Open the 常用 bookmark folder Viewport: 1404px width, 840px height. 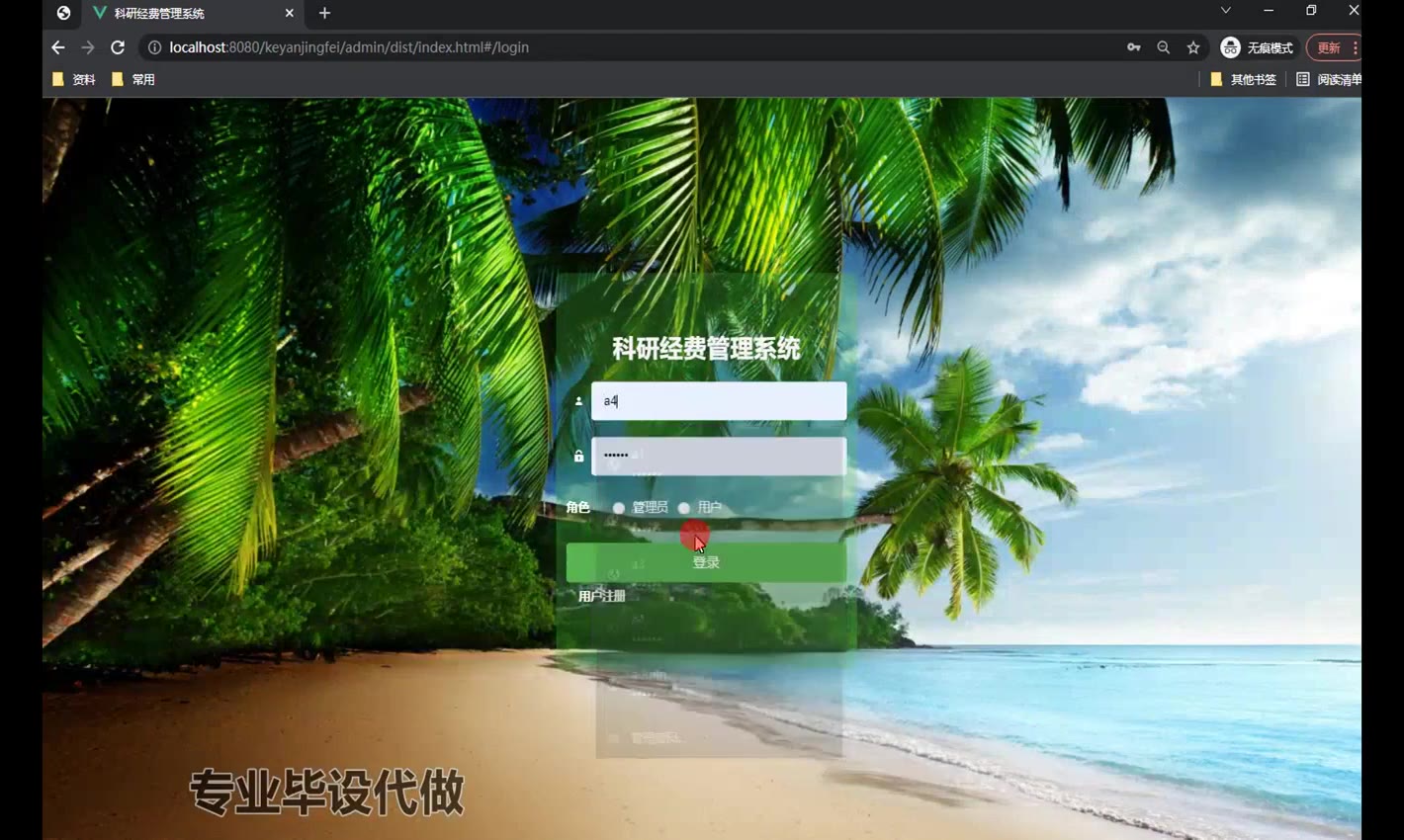133,79
